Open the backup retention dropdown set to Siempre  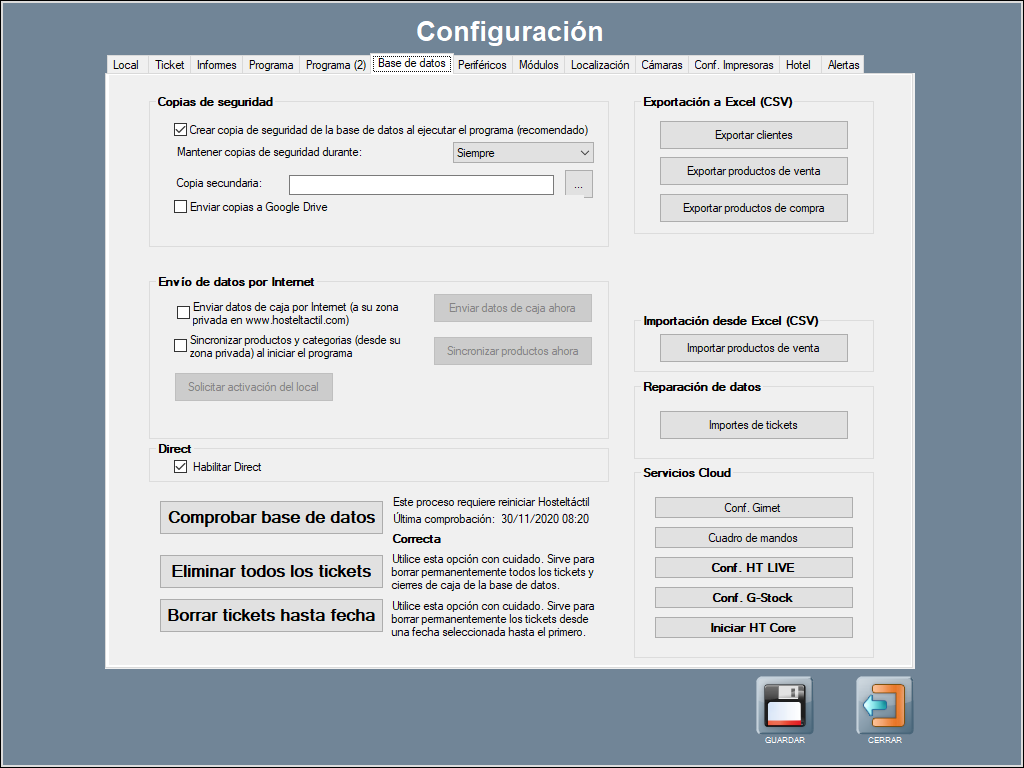(x=523, y=153)
